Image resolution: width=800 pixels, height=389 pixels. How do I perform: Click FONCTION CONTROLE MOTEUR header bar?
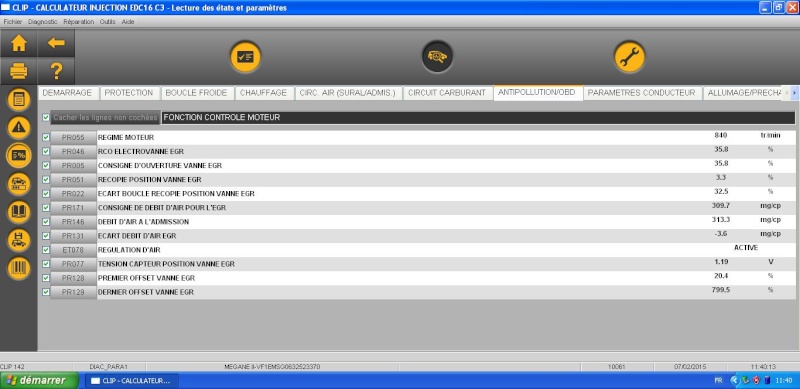point(478,117)
